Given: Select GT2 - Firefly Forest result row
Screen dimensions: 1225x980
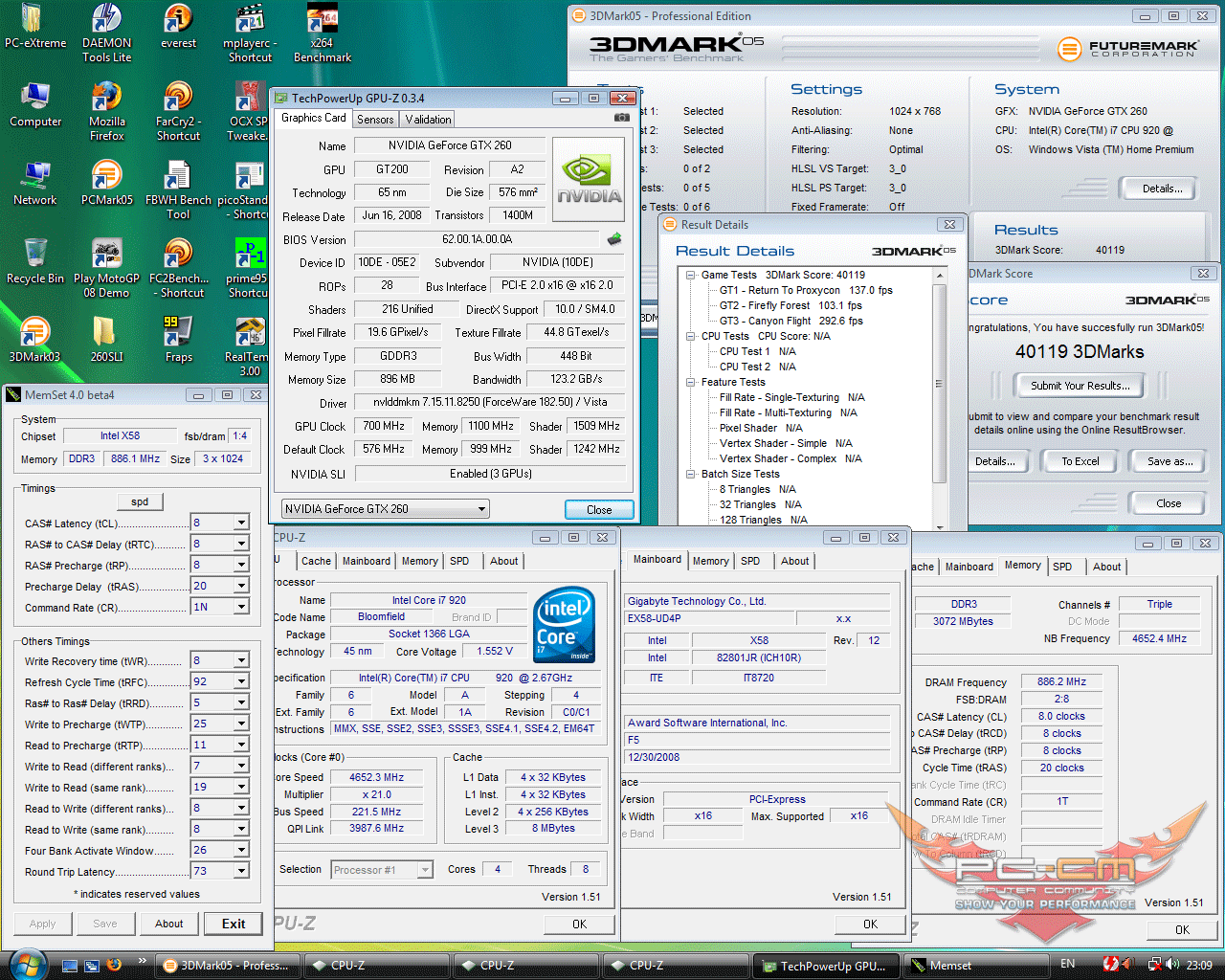Looking at the screenshot, I should pyautogui.click(x=791, y=305).
